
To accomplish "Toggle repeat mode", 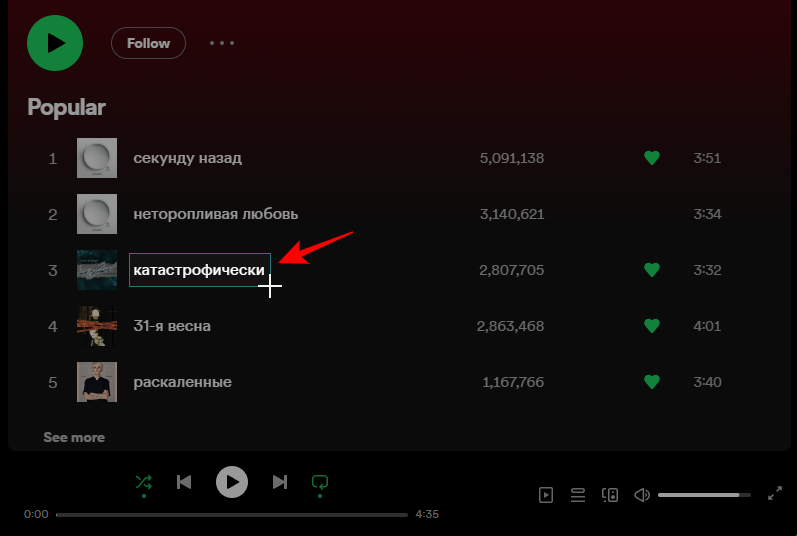I will (320, 482).
